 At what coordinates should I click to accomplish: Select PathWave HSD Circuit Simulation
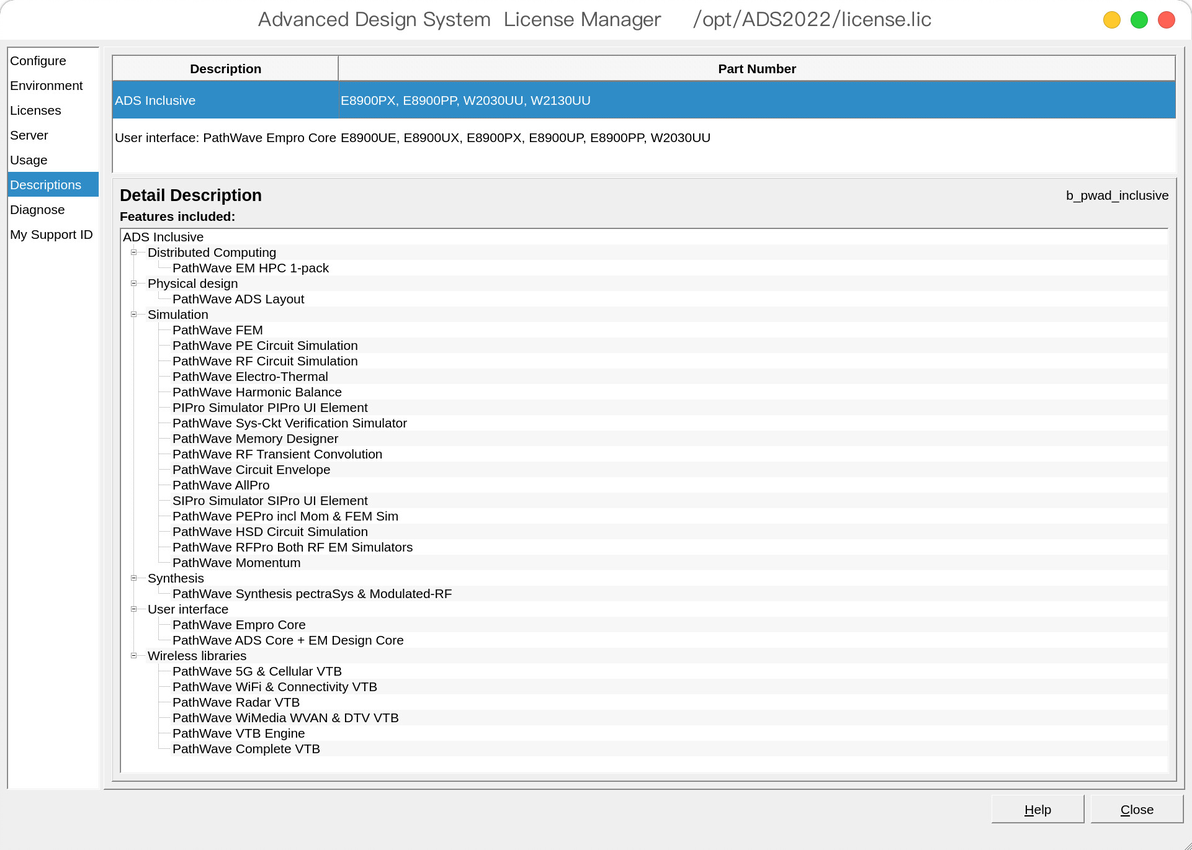[270, 532]
